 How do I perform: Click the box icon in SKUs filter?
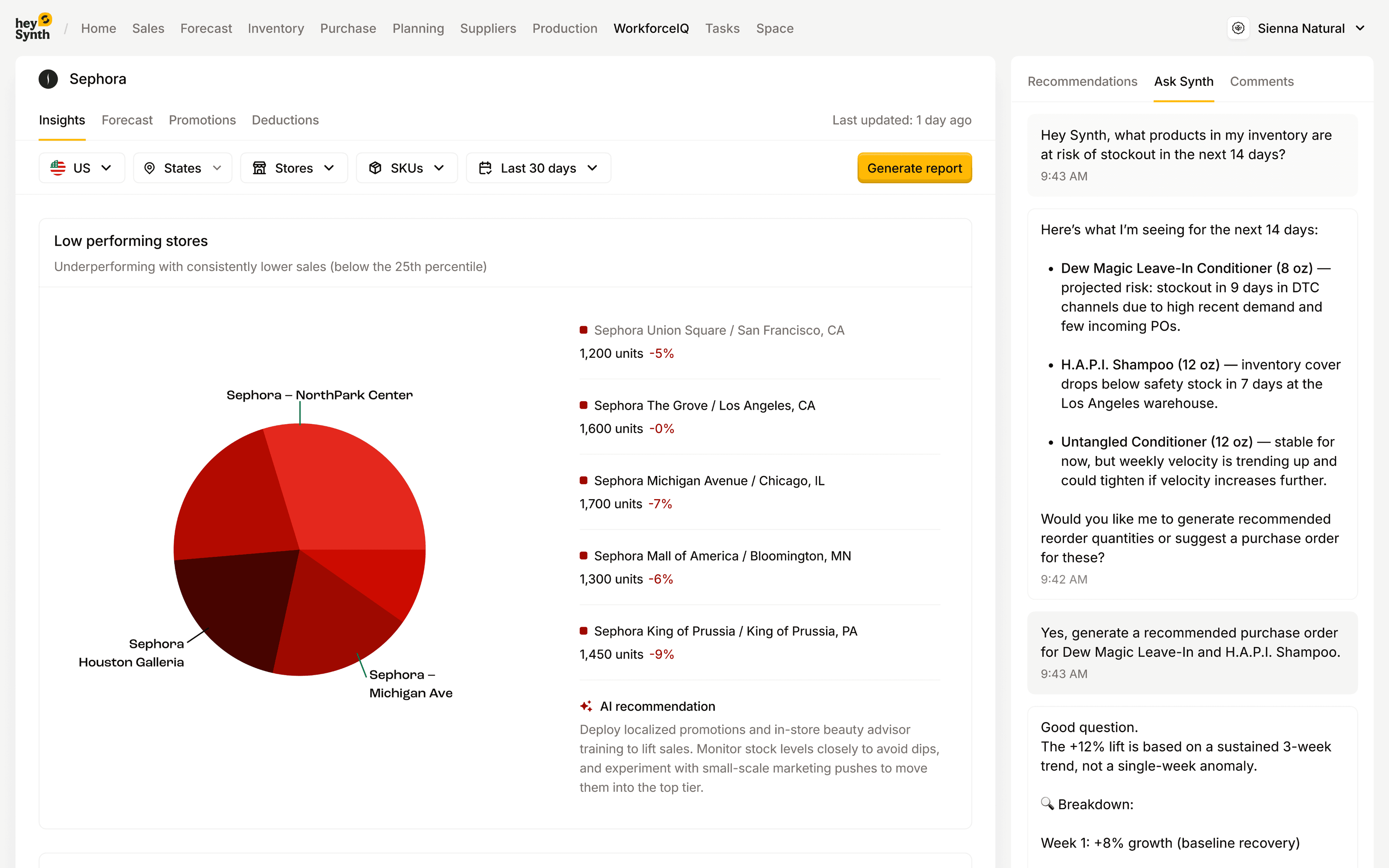click(x=375, y=167)
